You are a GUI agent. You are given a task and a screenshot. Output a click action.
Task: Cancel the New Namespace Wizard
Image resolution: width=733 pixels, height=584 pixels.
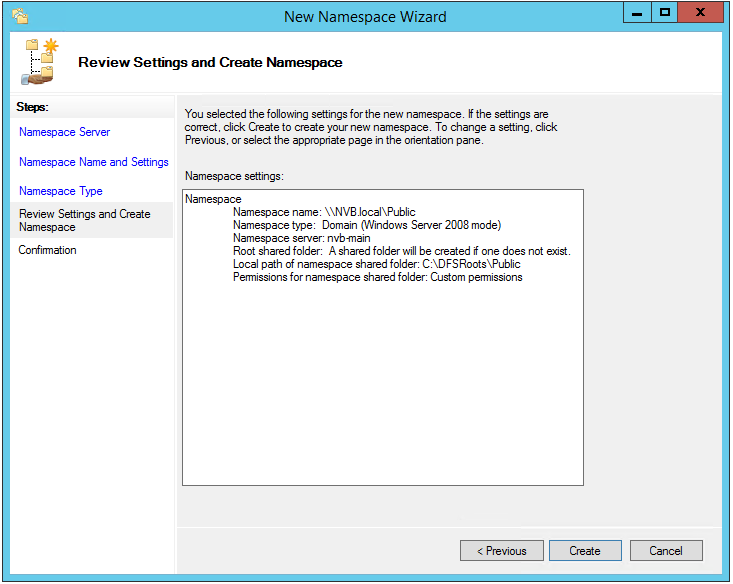[x=666, y=551]
